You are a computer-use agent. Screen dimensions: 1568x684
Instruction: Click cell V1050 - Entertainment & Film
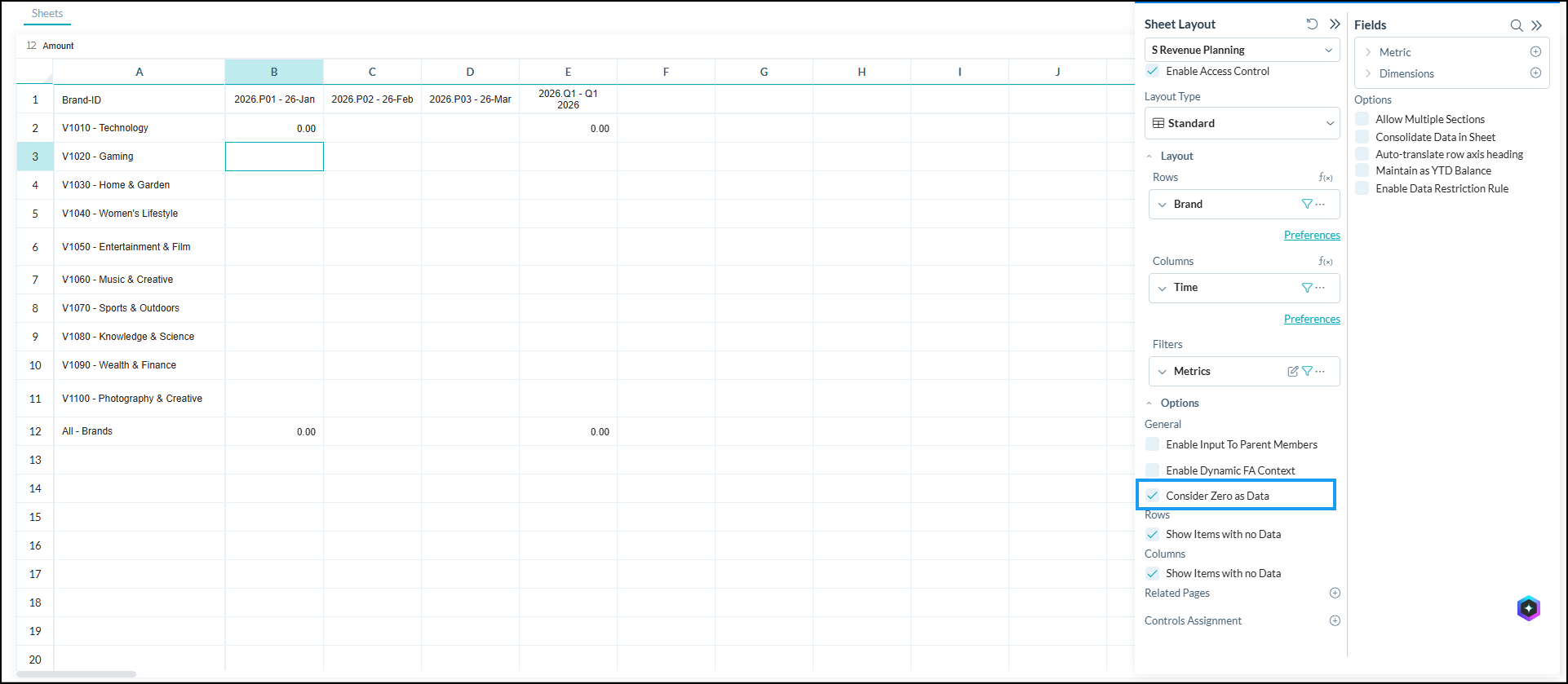140,247
